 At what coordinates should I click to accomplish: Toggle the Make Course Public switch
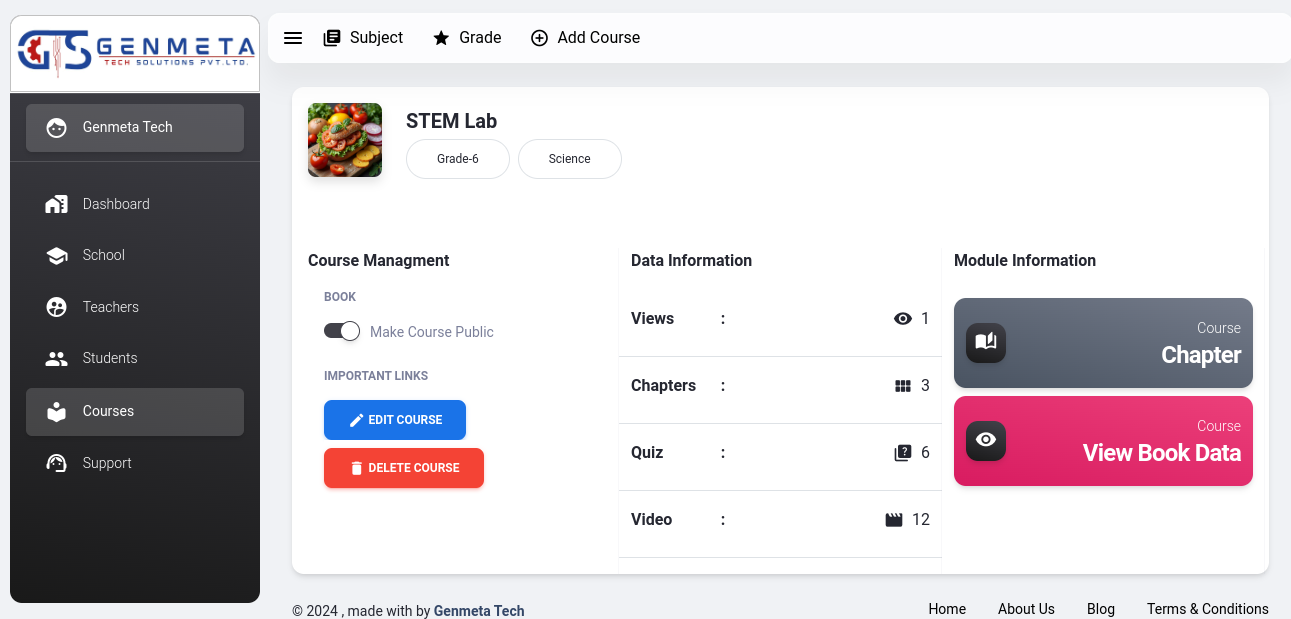coord(342,331)
